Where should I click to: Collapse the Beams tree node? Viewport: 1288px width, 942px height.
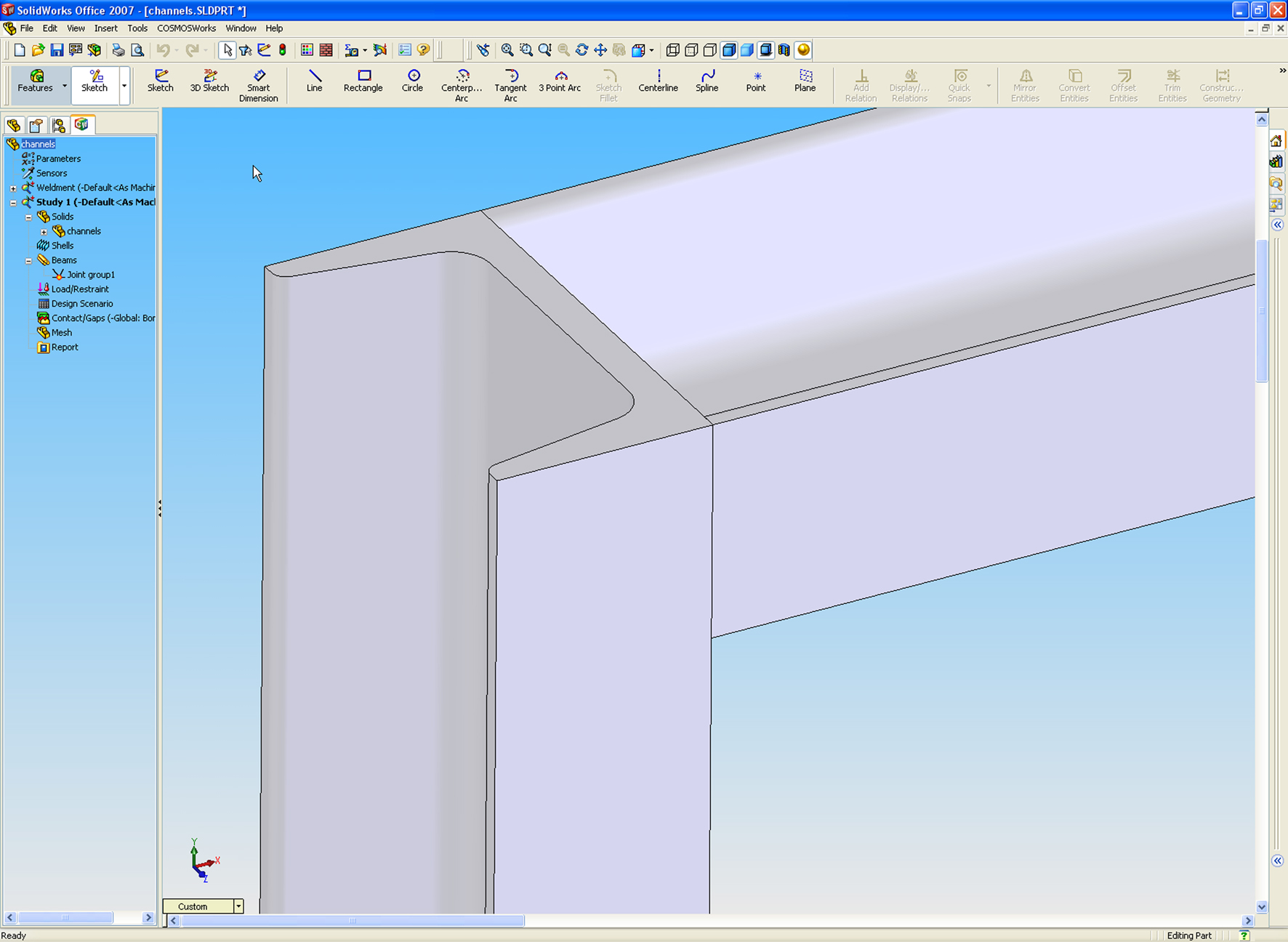pyautogui.click(x=28, y=261)
